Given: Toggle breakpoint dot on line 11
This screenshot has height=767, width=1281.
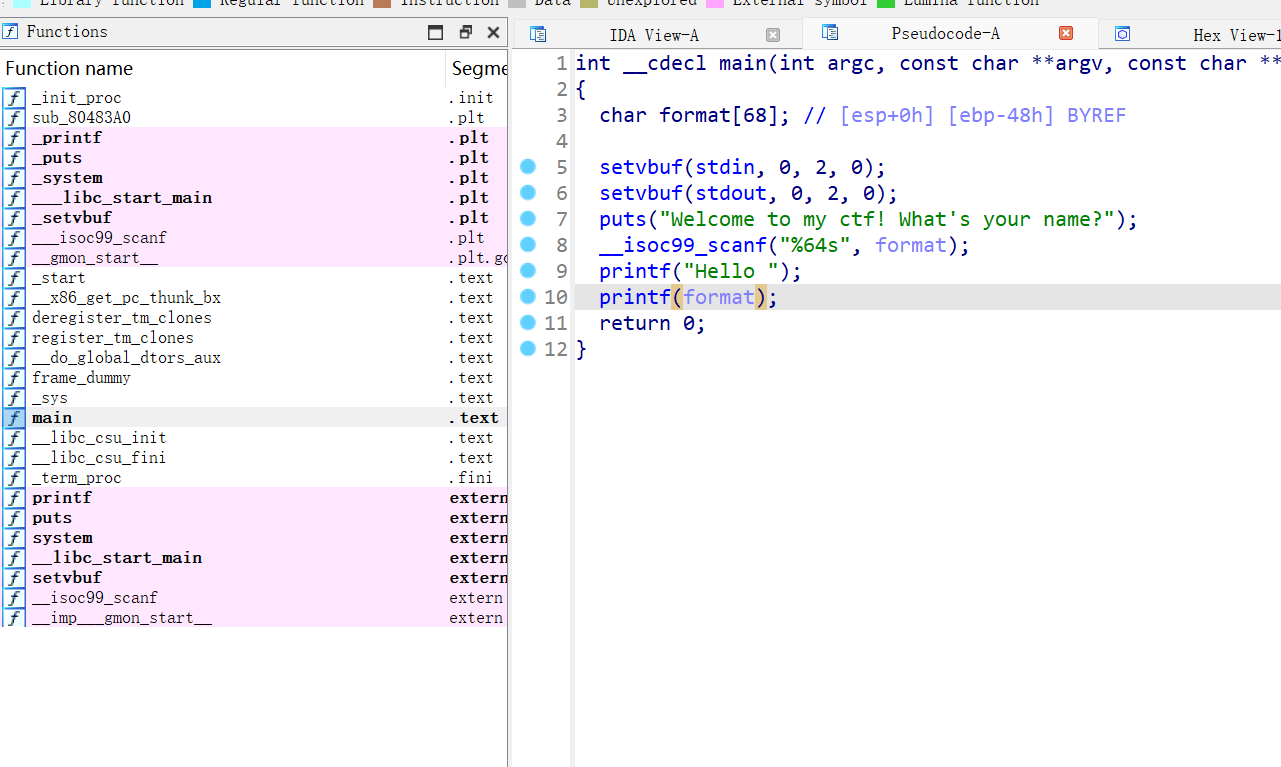Looking at the screenshot, I should tap(528, 323).
